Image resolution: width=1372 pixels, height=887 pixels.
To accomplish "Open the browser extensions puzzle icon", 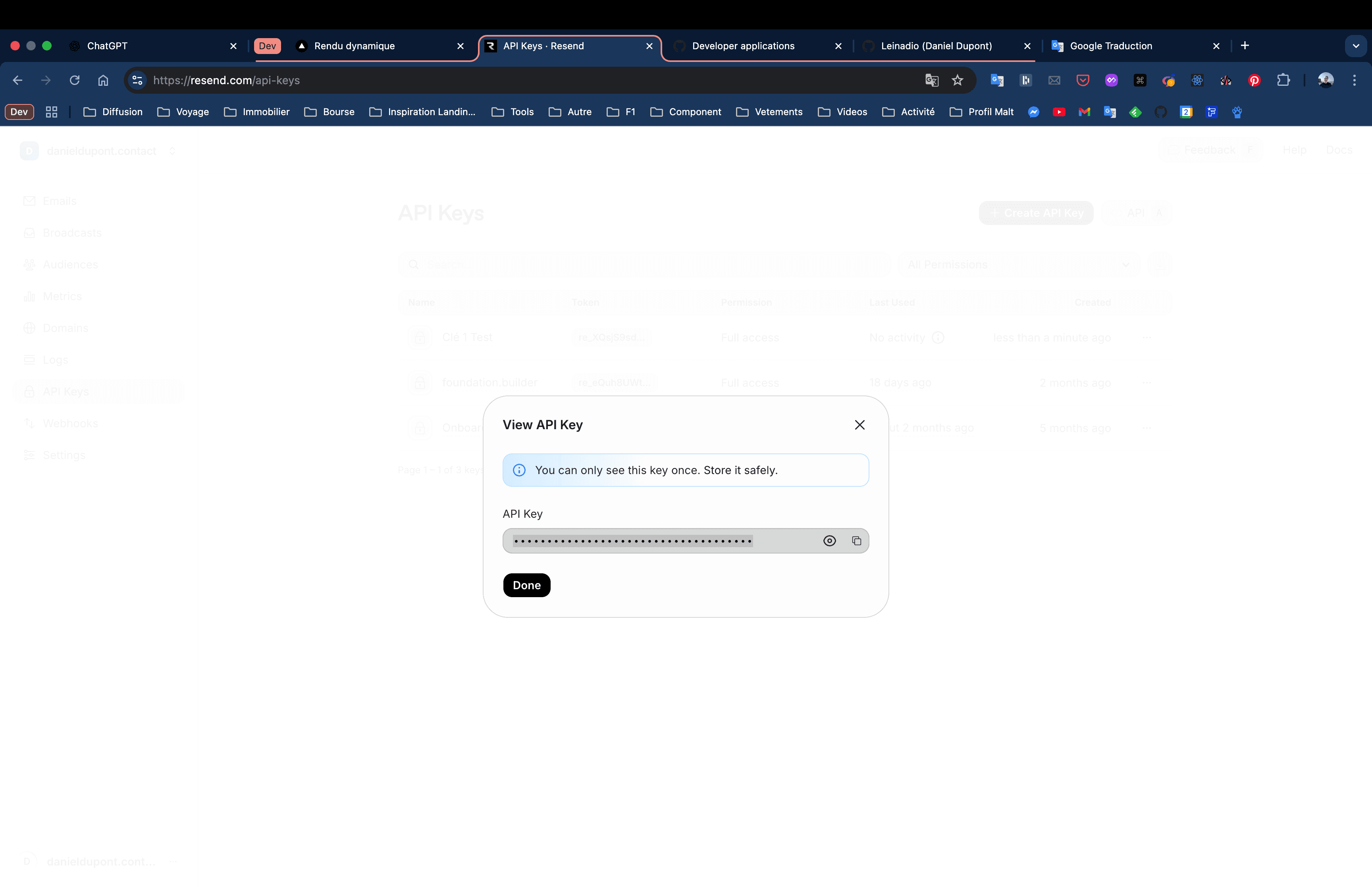I will [1283, 81].
